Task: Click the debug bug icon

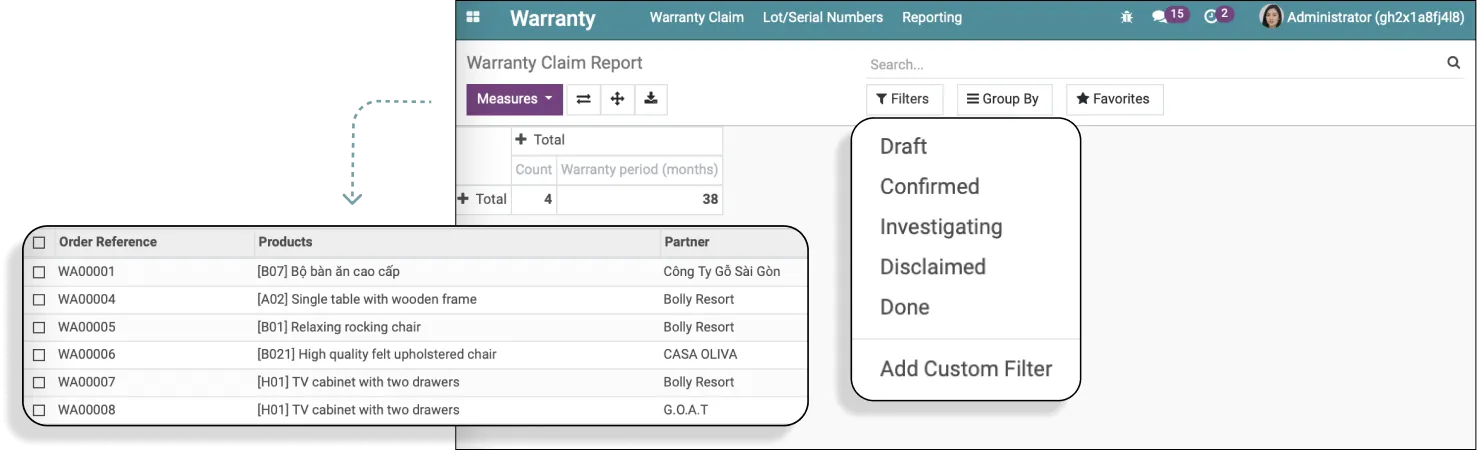Action: 1127,17
